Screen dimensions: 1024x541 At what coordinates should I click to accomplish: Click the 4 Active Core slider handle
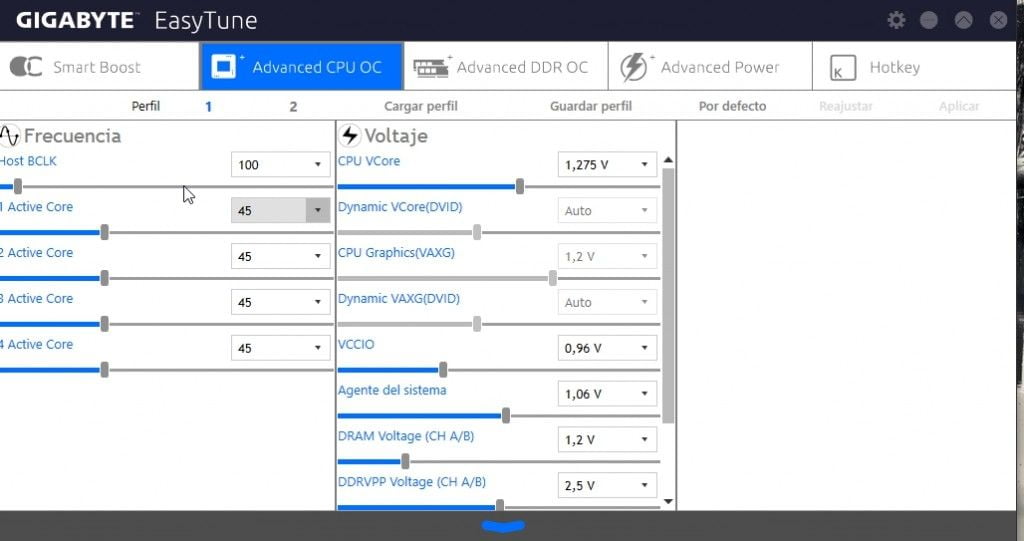104,370
